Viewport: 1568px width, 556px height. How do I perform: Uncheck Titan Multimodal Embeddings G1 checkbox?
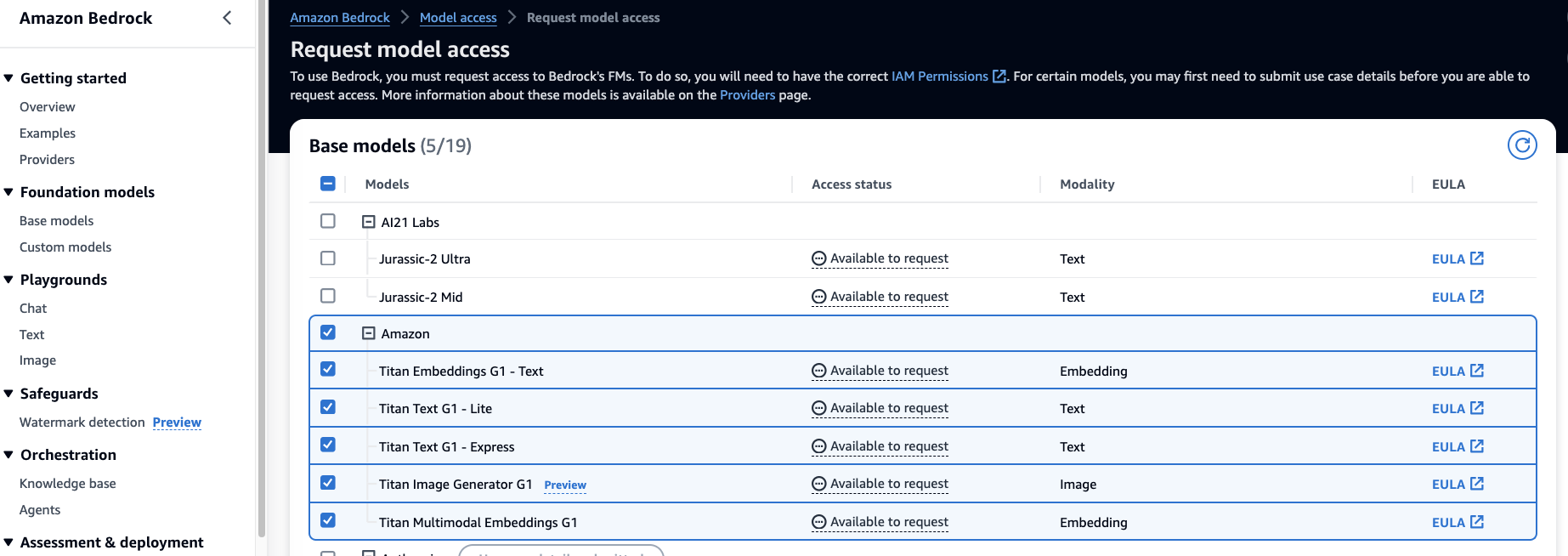point(328,520)
